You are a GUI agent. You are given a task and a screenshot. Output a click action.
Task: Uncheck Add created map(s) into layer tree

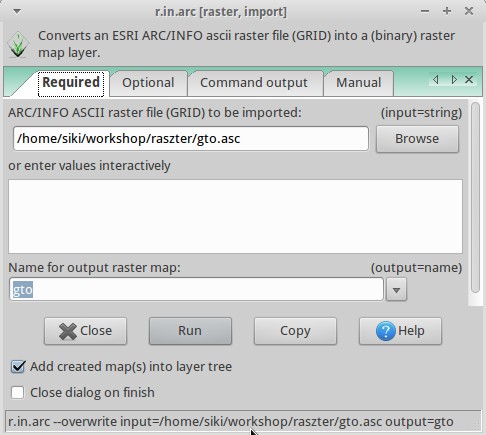click(x=18, y=367)
